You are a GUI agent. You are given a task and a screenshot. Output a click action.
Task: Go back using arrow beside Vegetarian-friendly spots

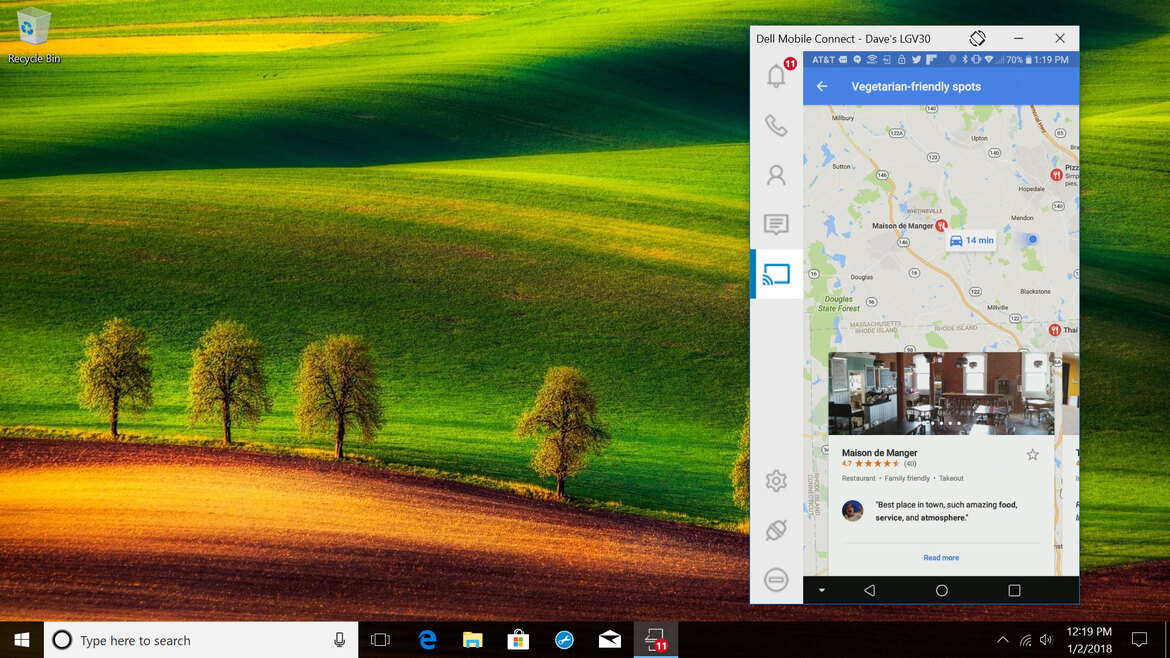click(822, 87)
